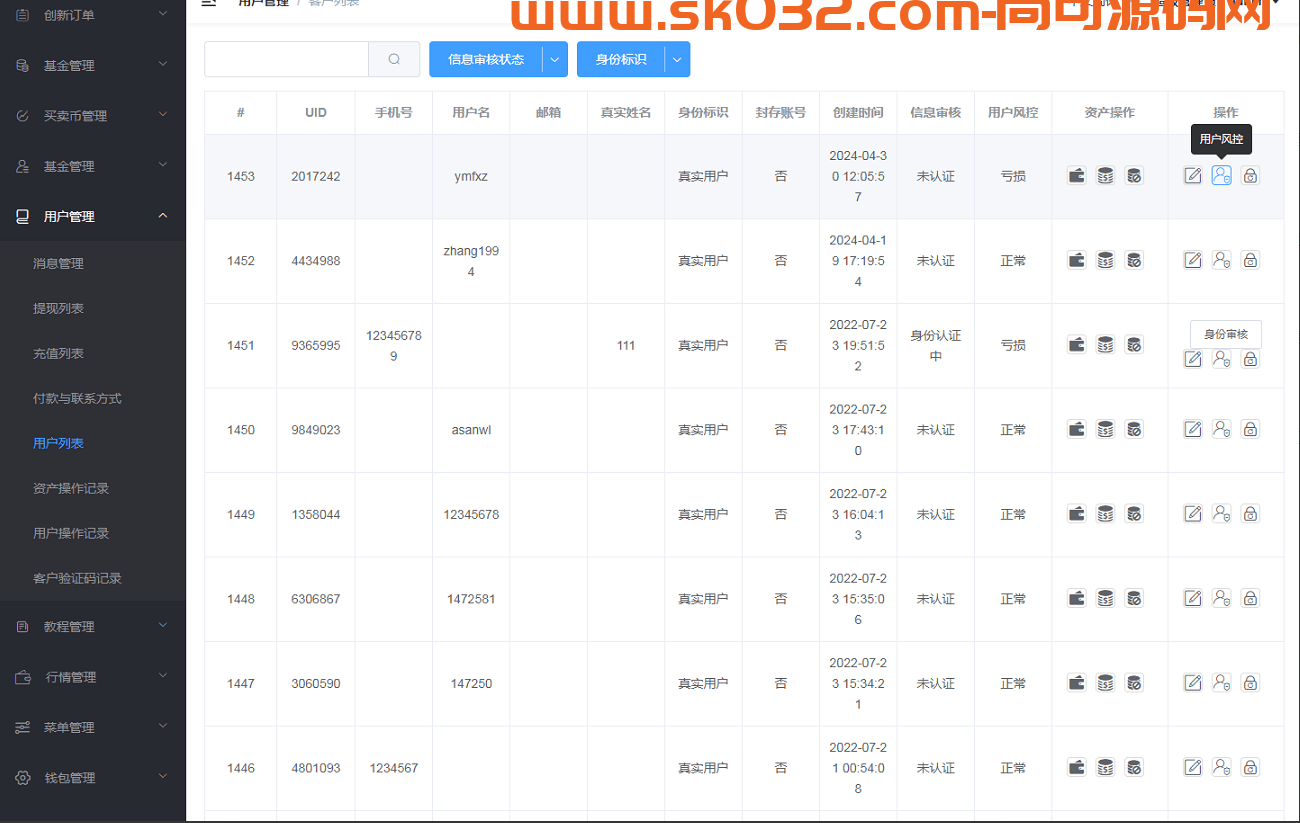Select 资产操作记录 sidebar item
The width and height of the screenshot is (1300, 823).
[x=70, y=488]
